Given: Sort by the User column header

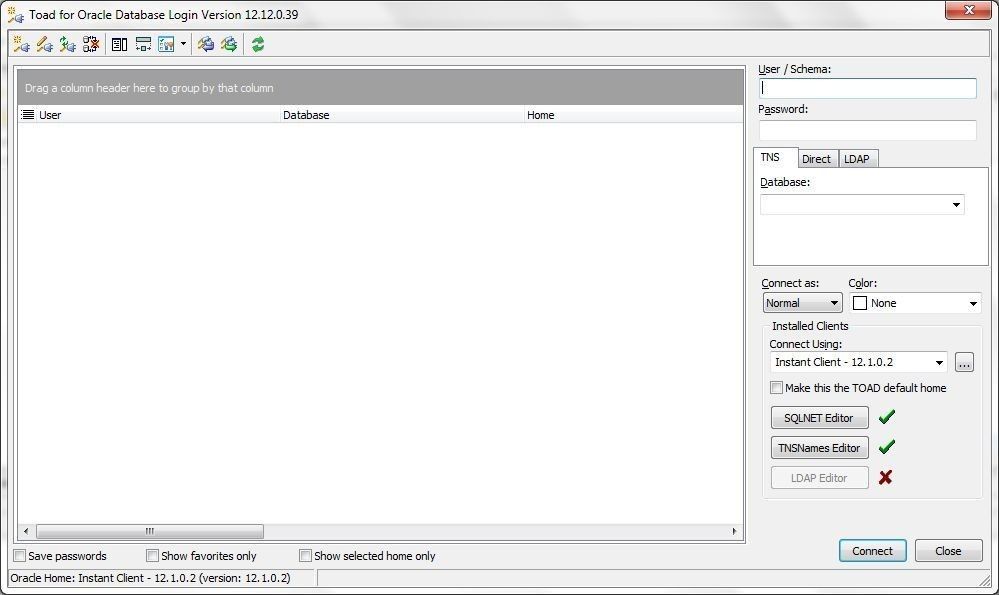Looking at the screenshot, I should 158,115.
